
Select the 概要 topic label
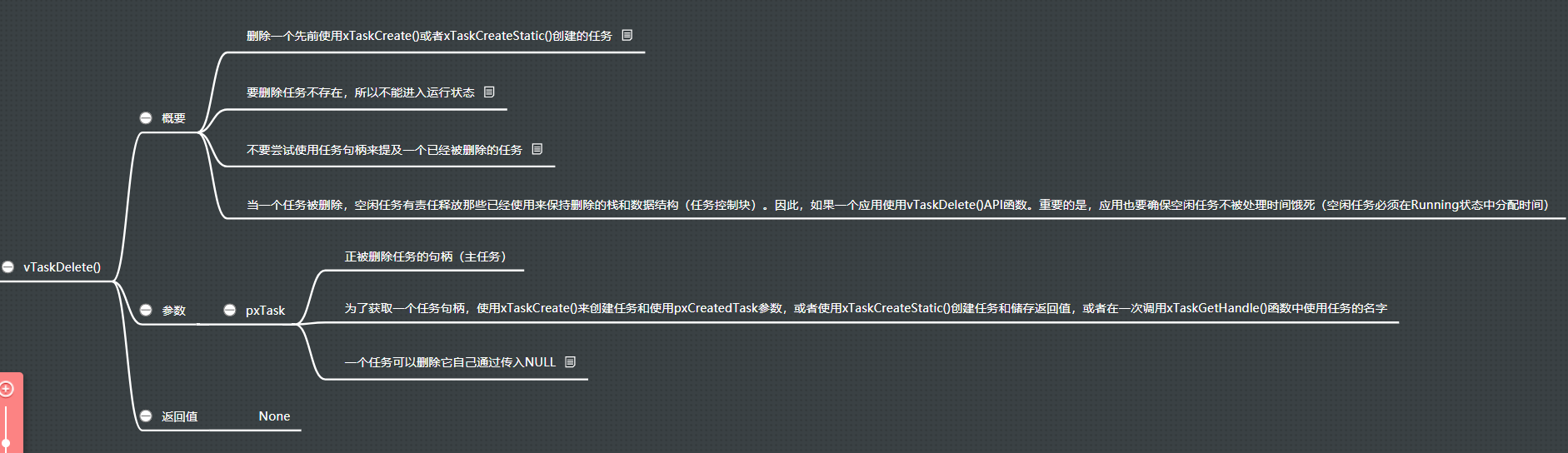(173, 118)
